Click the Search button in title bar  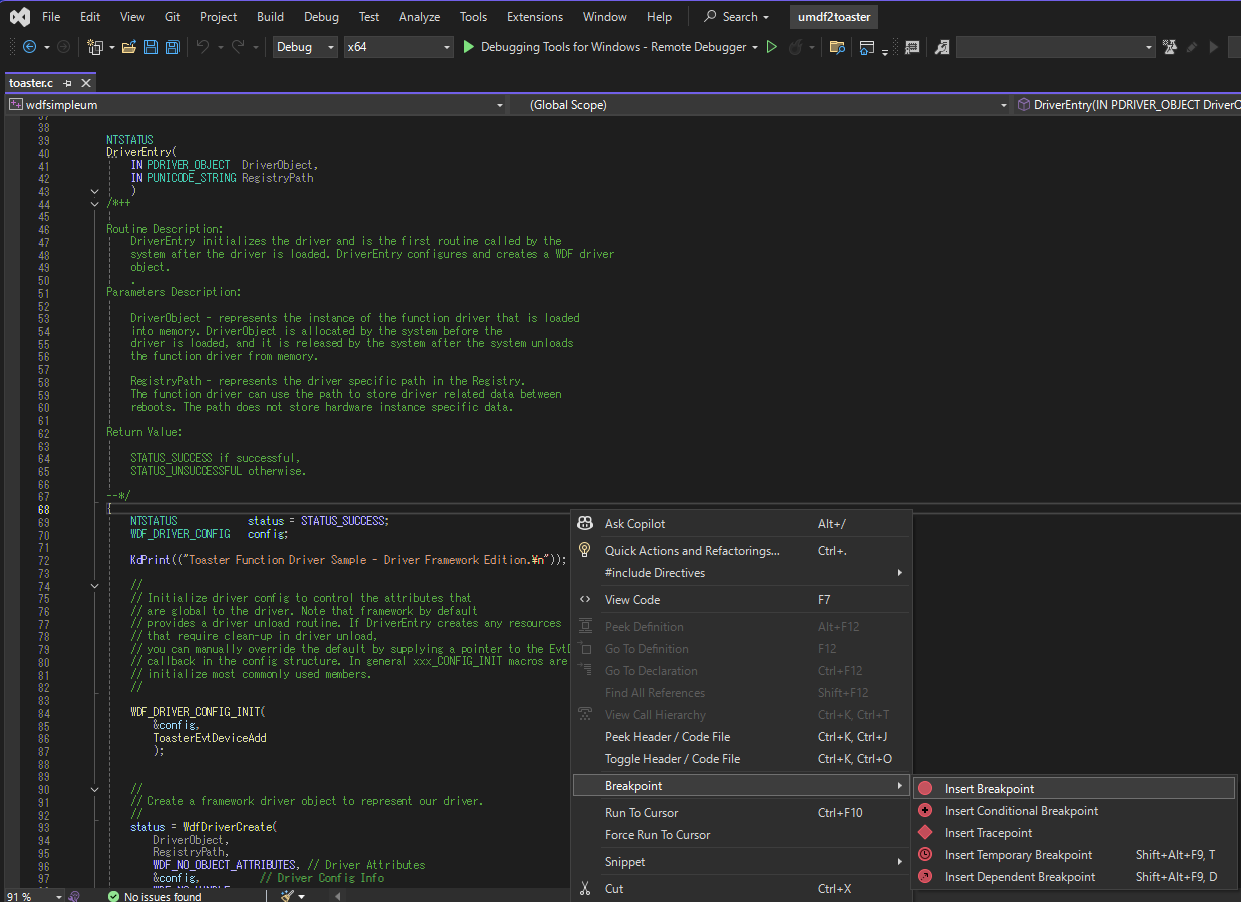tap(736, 17)
